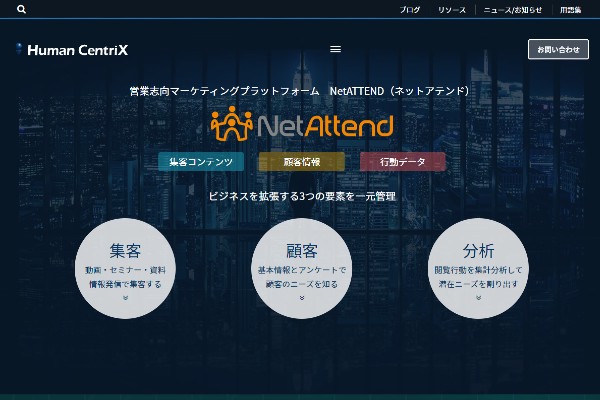Click the 分析 circle card
The image size is (600, 400).
pyautogui.click(x=478, y=268)
